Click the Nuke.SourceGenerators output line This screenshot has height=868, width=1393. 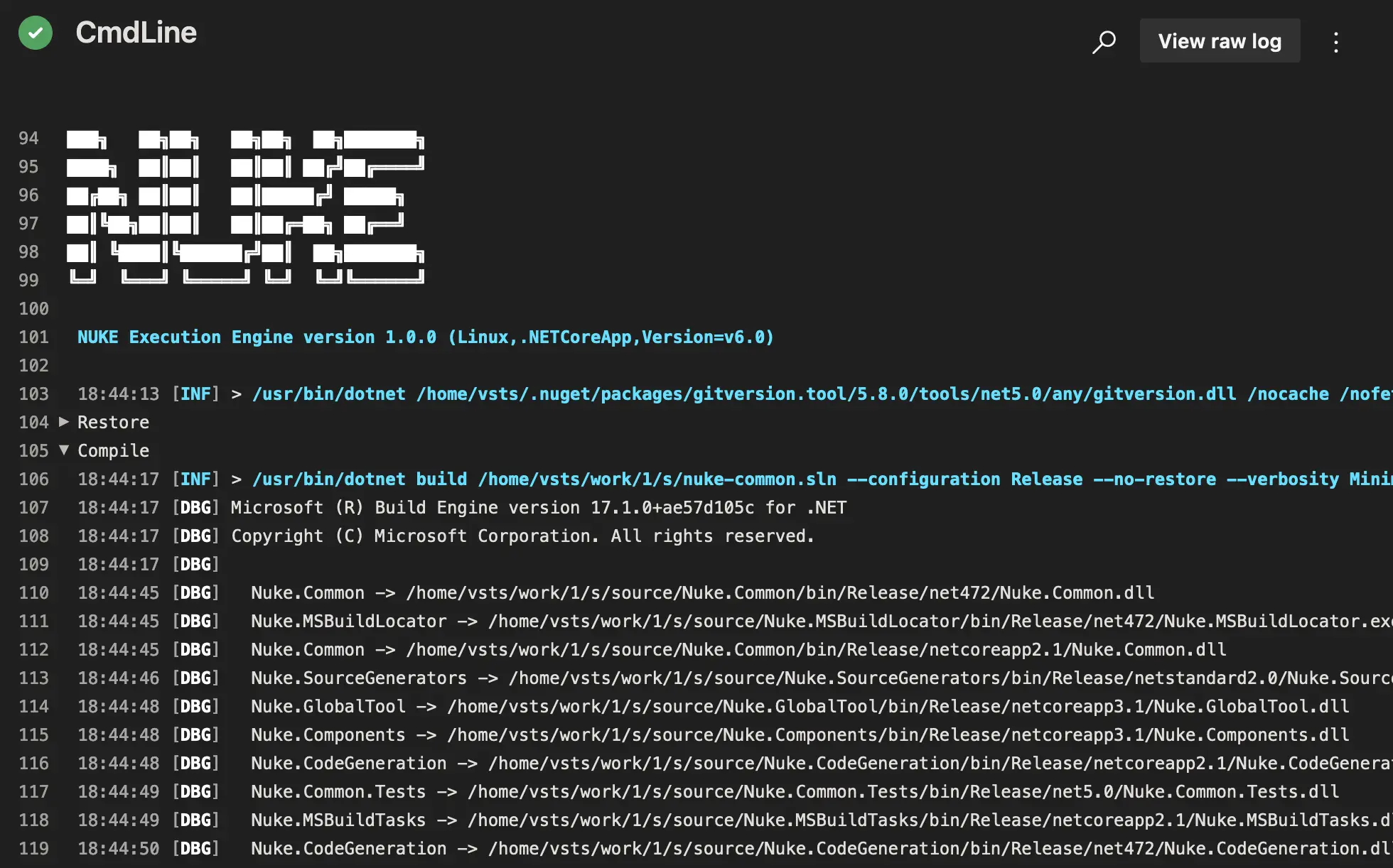coord(822,678)
